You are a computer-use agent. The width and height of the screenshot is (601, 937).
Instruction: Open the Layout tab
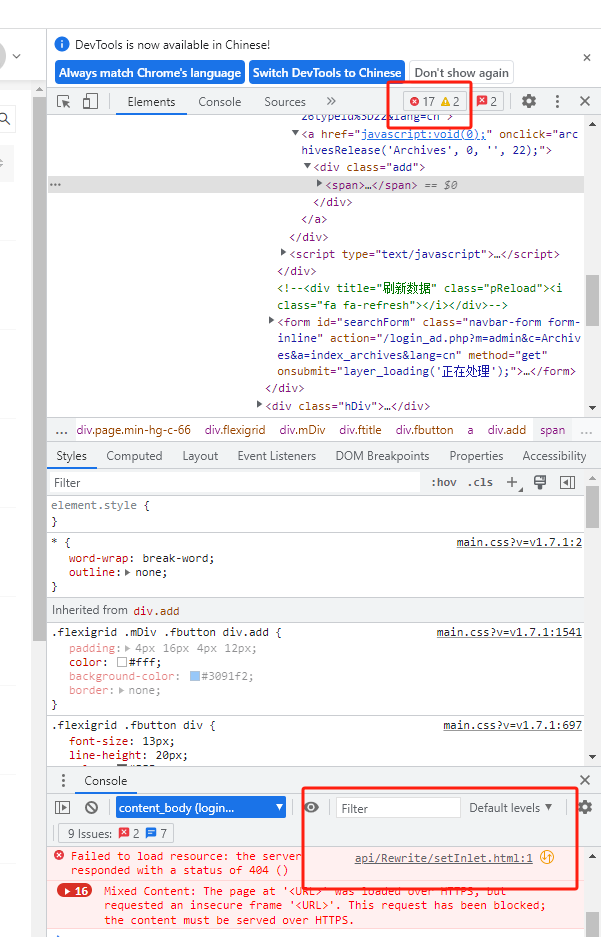point(200,456)
